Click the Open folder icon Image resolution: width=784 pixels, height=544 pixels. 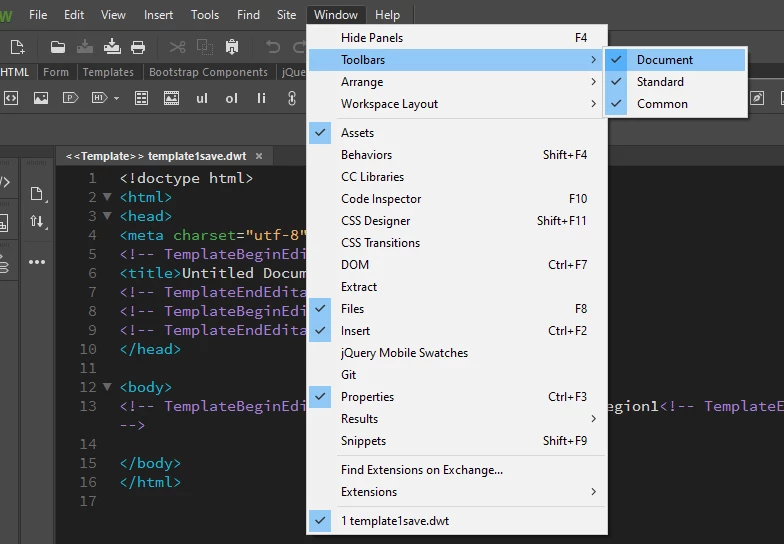[x=58, y=47]
